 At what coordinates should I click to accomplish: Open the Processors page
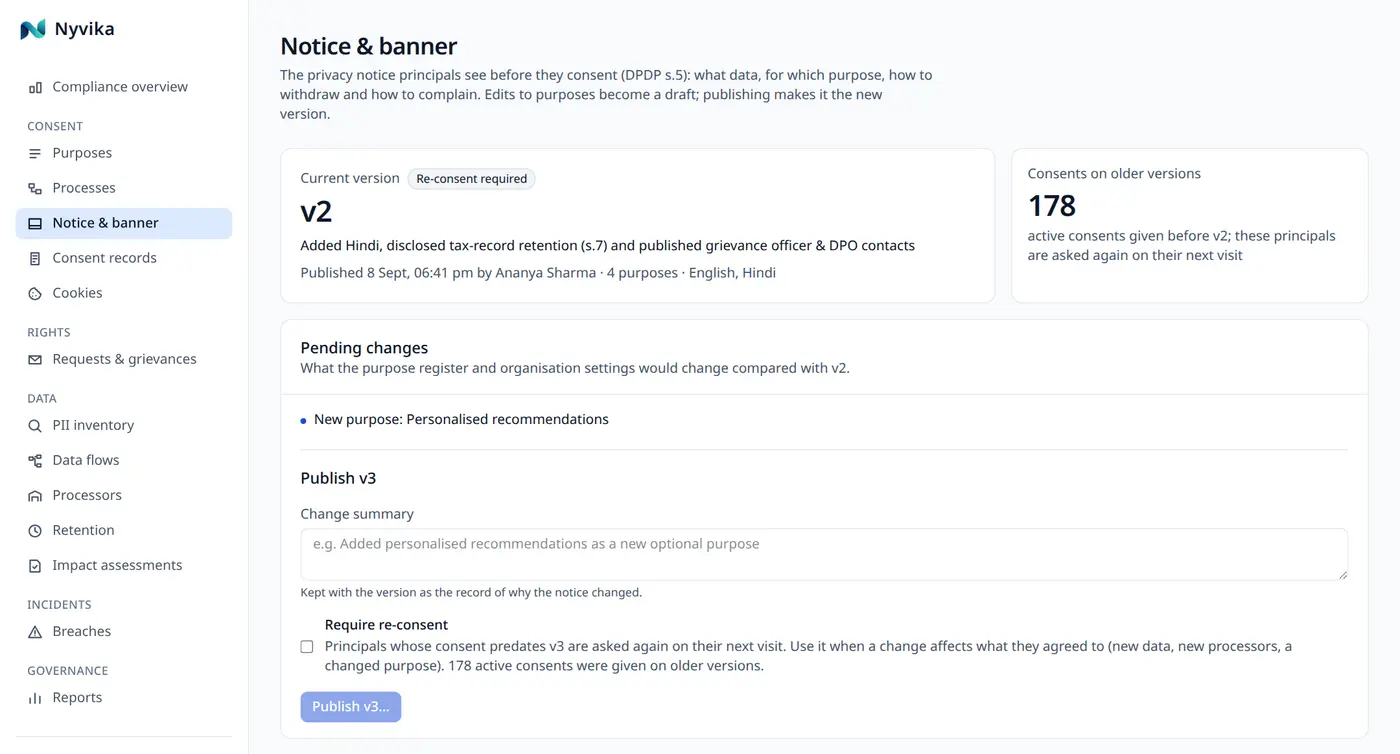tap(124, 495)
